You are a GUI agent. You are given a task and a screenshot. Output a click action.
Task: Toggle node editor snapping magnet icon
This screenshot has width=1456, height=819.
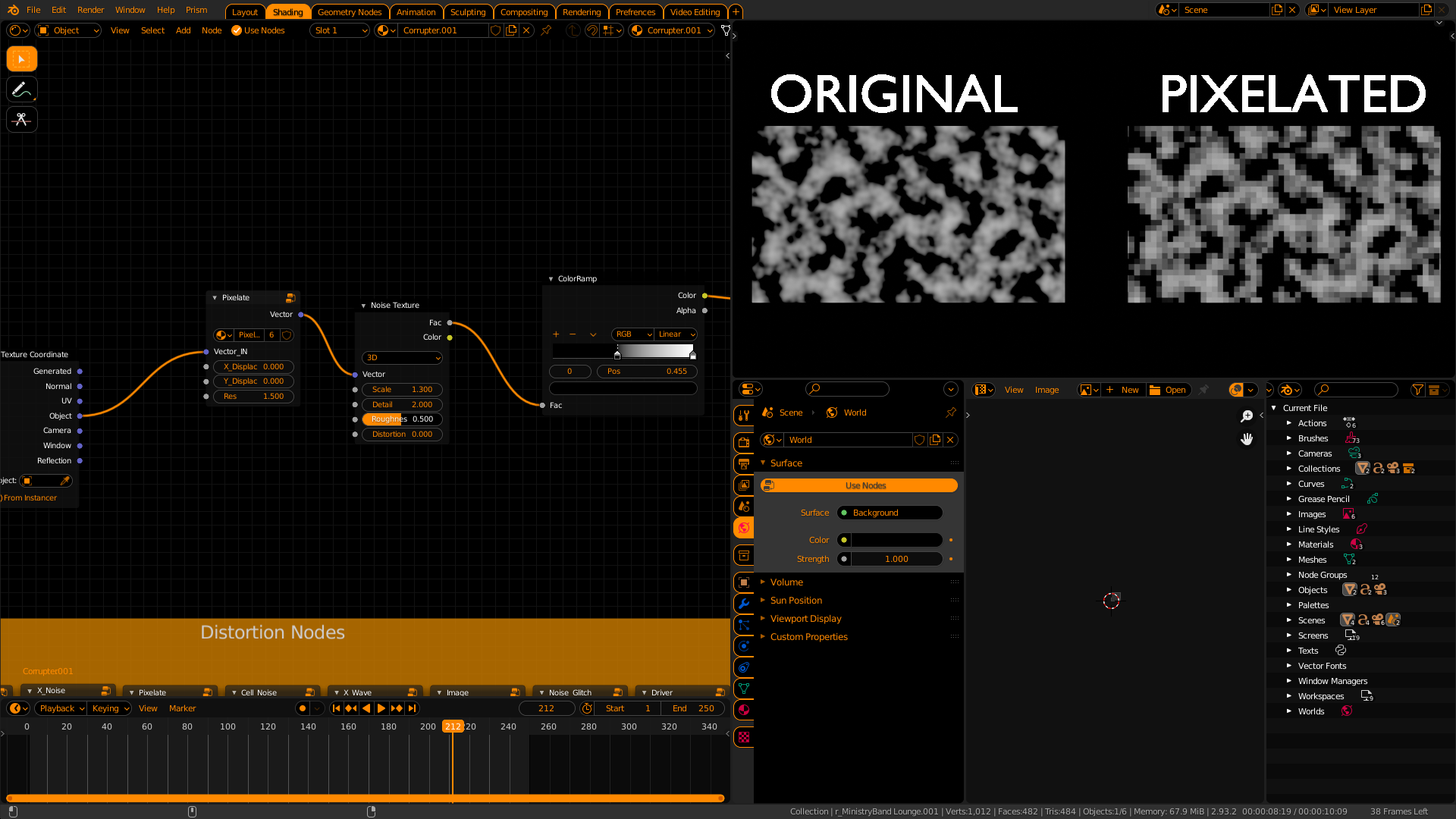[591, 30]
